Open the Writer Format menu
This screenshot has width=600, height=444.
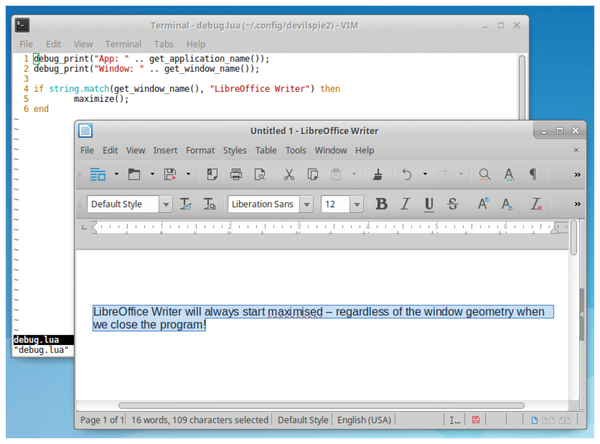pos(200,150)
